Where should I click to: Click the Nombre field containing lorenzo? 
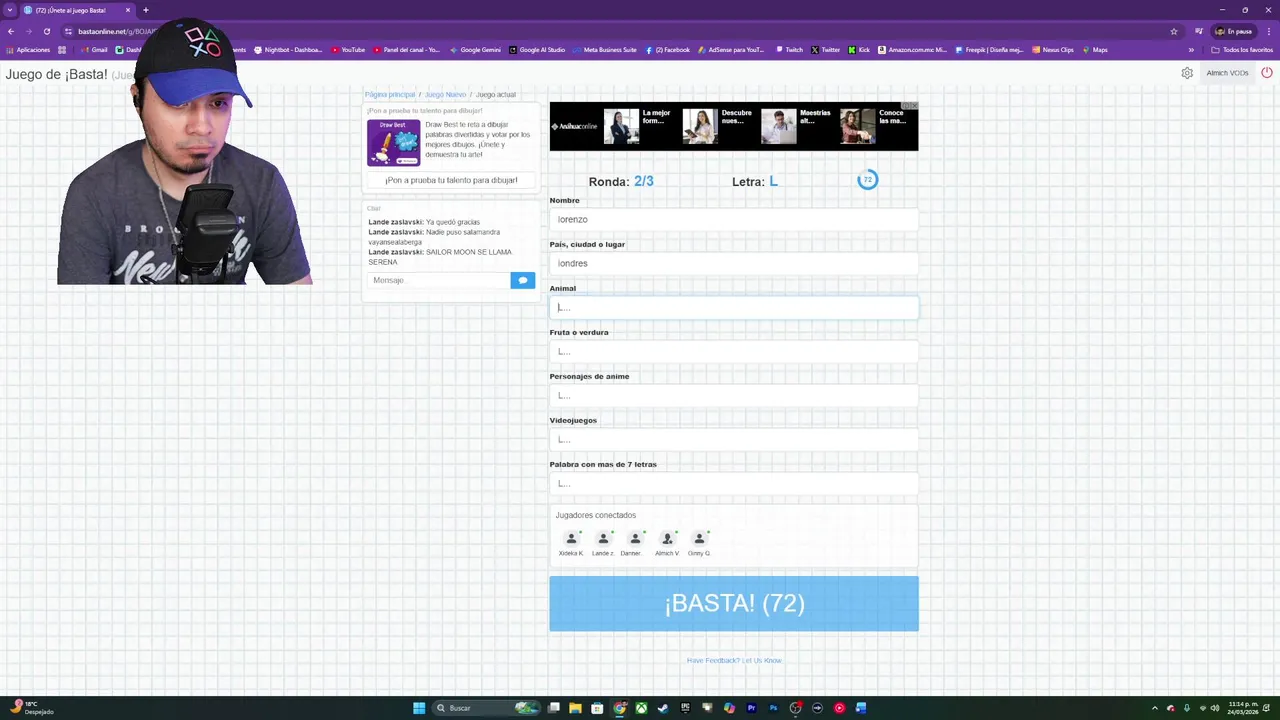pos(734,220)
